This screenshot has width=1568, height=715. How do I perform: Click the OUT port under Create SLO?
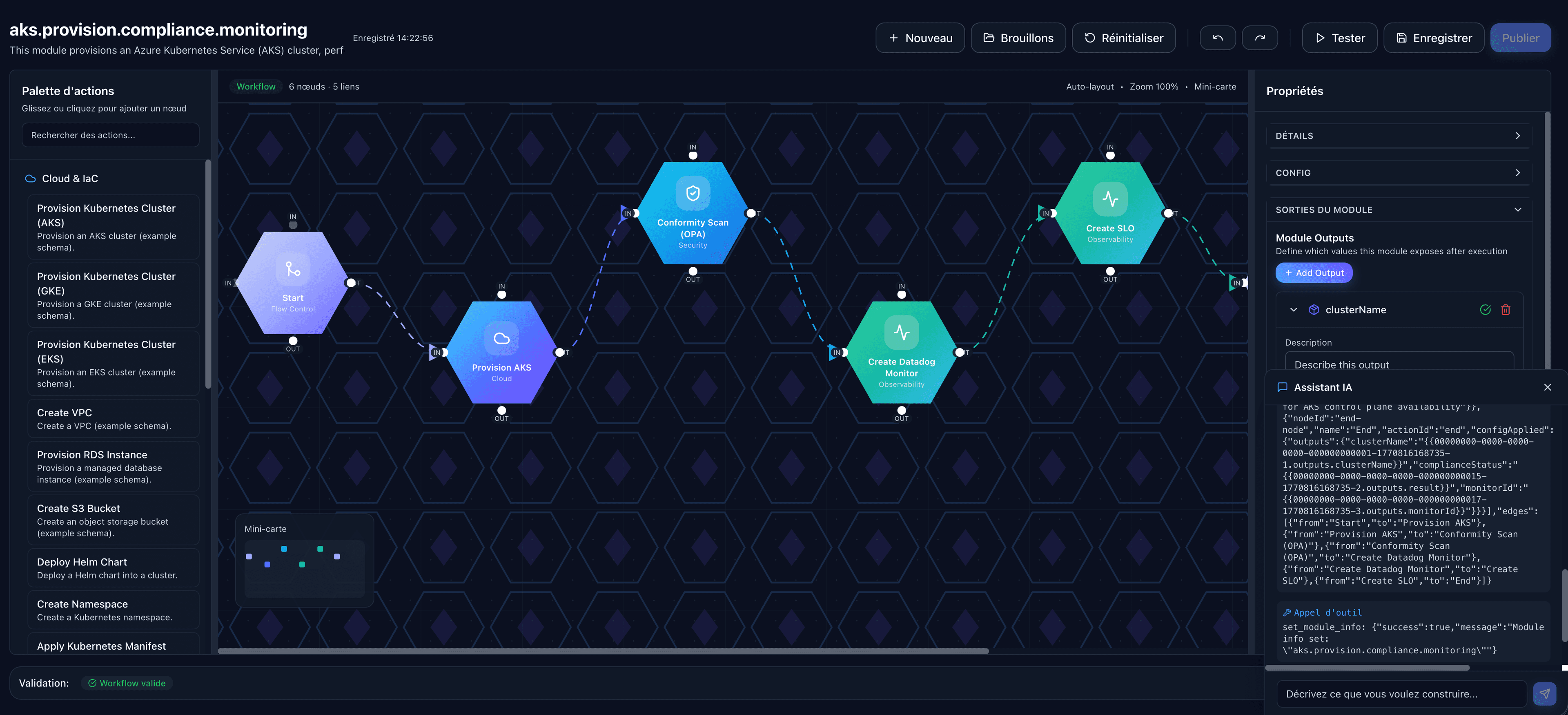1110,271
